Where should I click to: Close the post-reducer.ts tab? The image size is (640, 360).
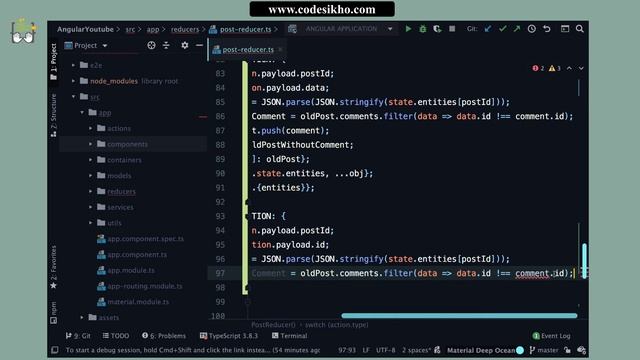280,49
